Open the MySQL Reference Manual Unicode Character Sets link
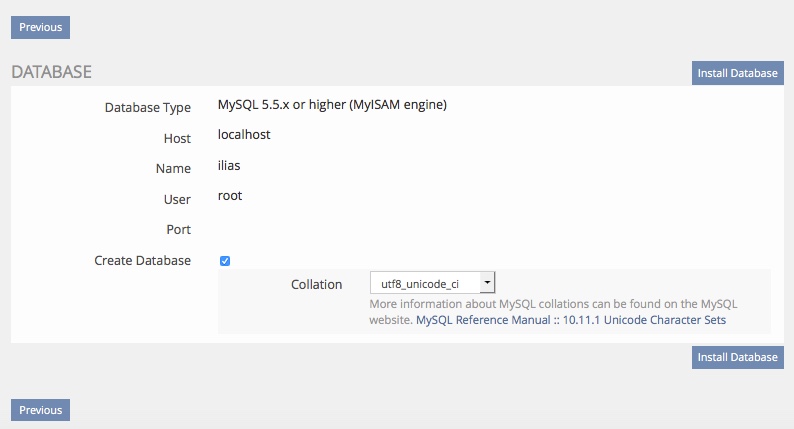Screen dimensions: 794x429 pyautogui.click(x=571, y=321)
